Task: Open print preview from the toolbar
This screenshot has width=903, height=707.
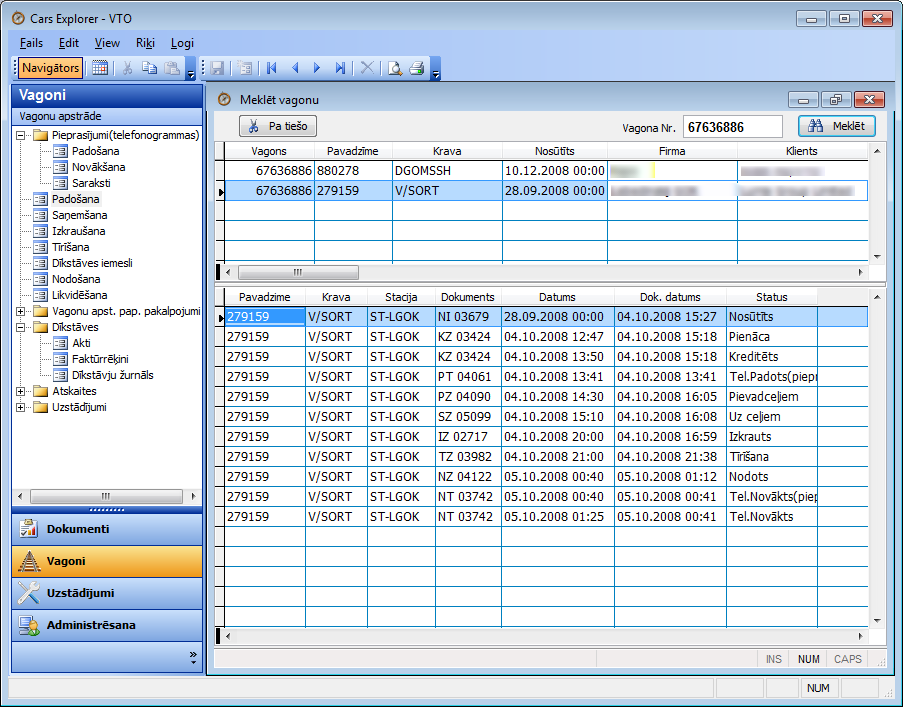Action: (x=395, y=68)
